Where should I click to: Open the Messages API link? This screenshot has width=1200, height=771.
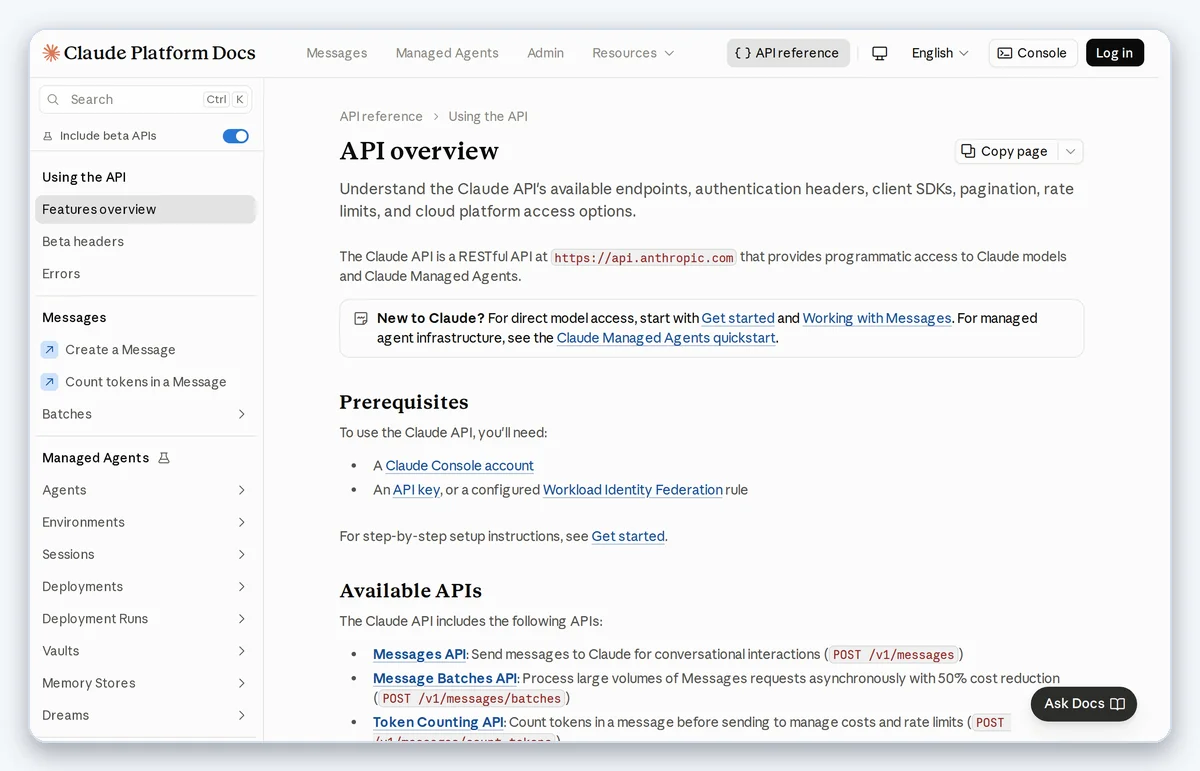[x=420, y=654]
